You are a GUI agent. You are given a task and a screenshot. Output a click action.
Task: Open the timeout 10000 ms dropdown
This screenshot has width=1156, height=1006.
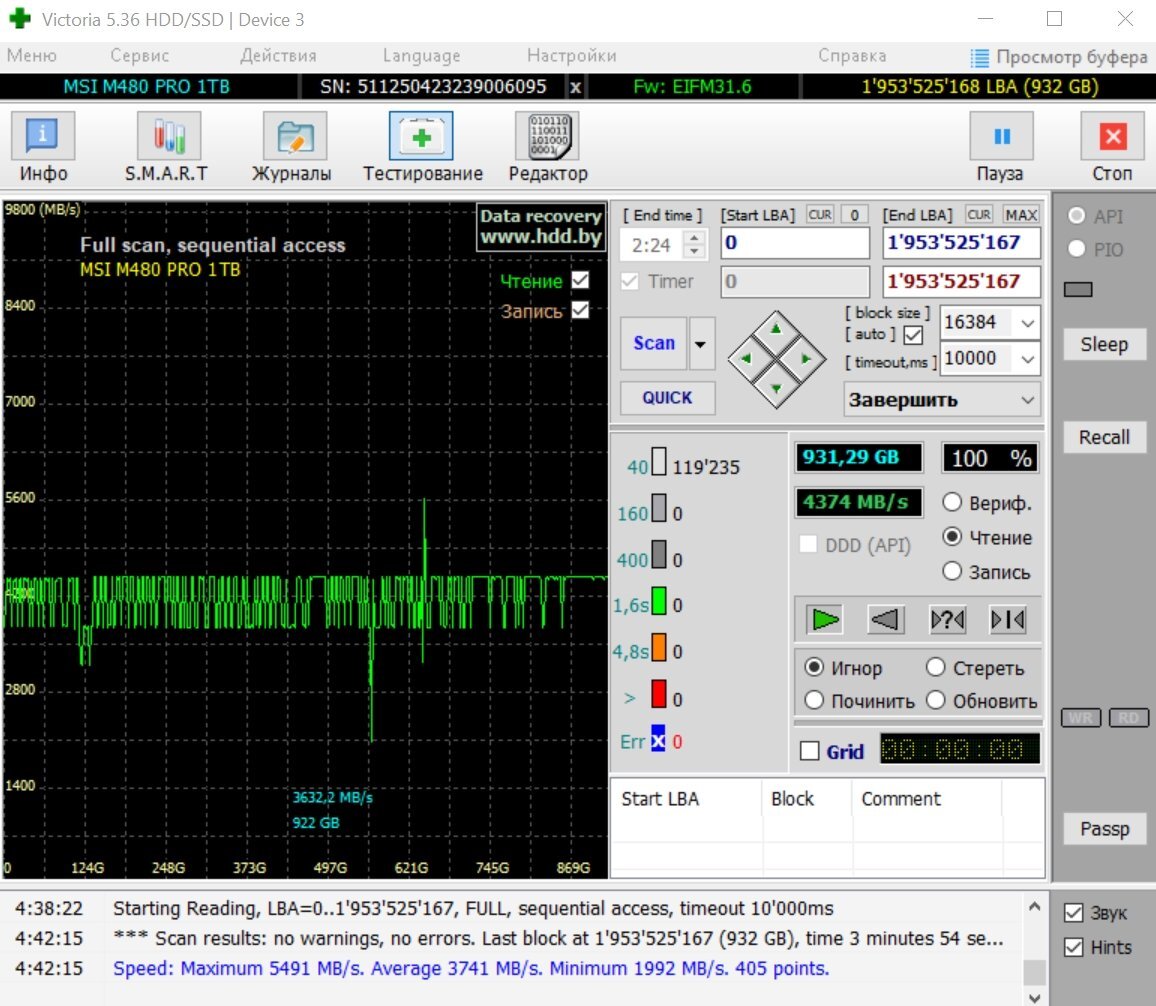[1026, 358]
